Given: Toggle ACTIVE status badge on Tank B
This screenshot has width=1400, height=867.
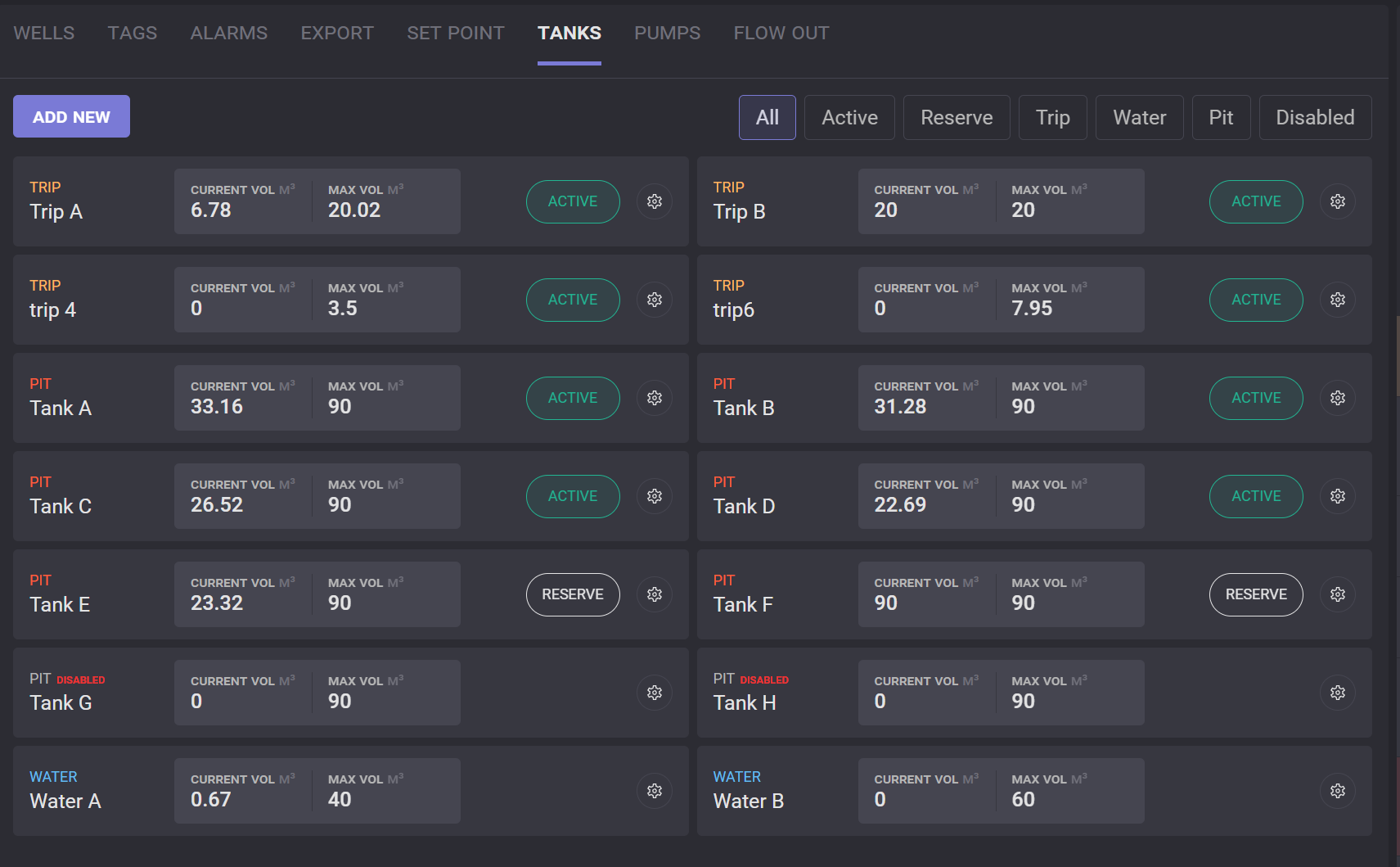Looking at the screenshot, I should pos(1255,398).
